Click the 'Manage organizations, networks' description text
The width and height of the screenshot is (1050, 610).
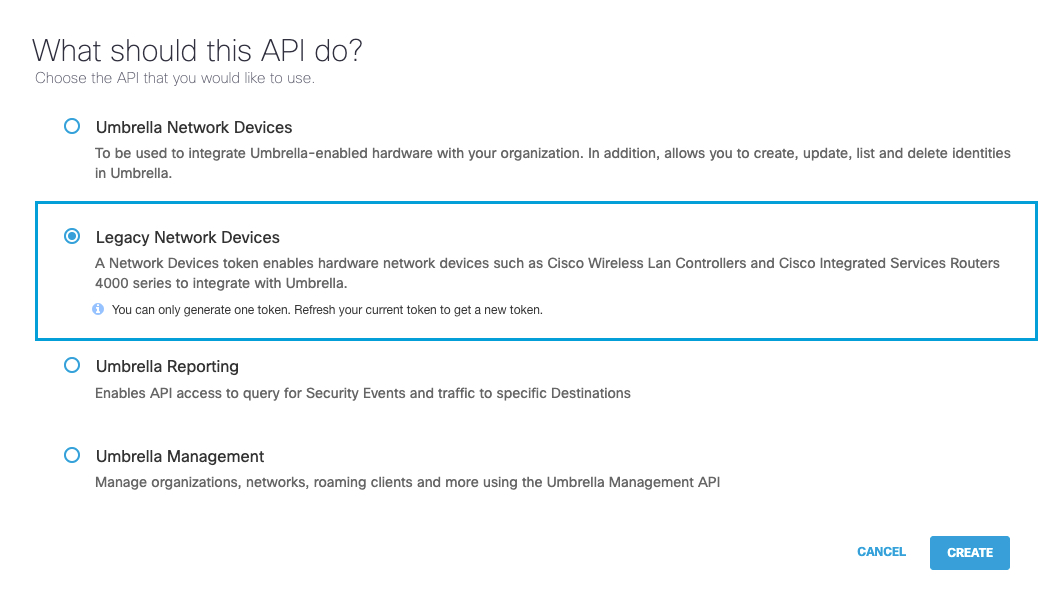coord(407,482)
